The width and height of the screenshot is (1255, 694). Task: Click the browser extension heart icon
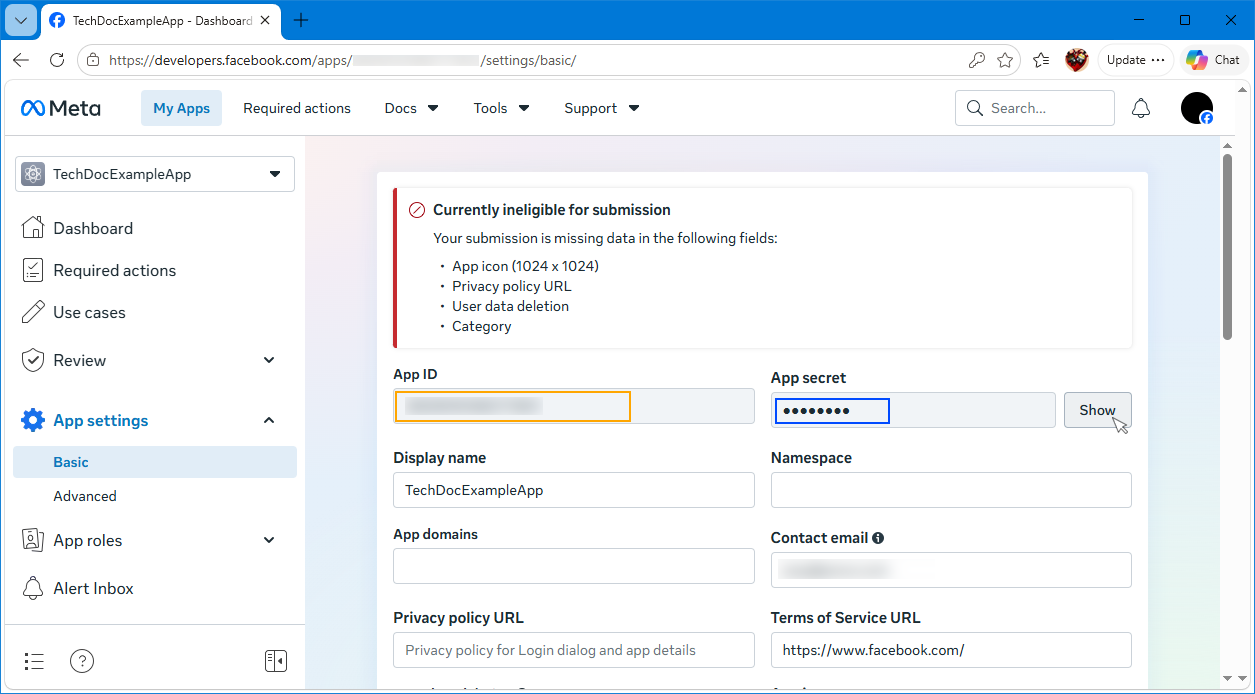pyautogui.click(x=1077, y=60)
